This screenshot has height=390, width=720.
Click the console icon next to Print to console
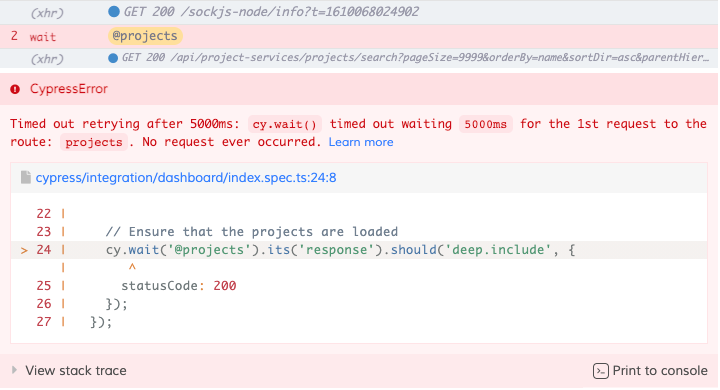tap(601, 371)
